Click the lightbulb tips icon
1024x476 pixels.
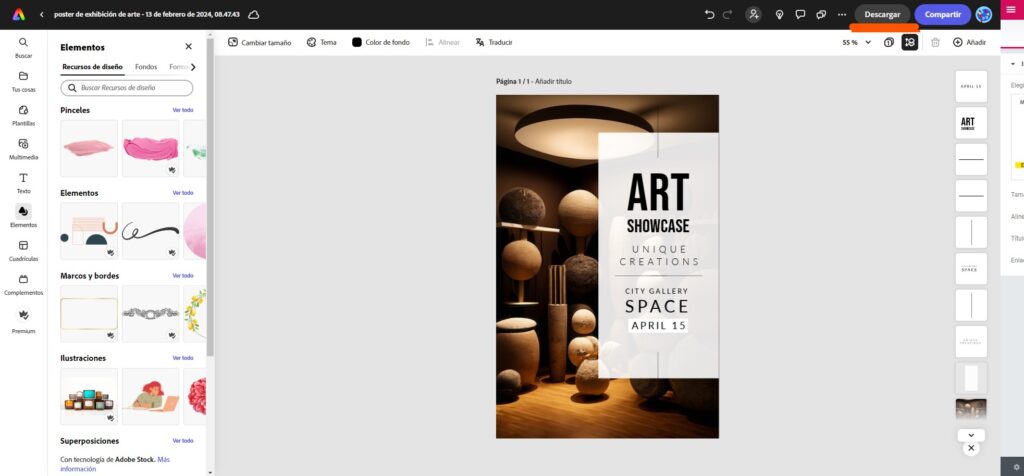(779, 14)
